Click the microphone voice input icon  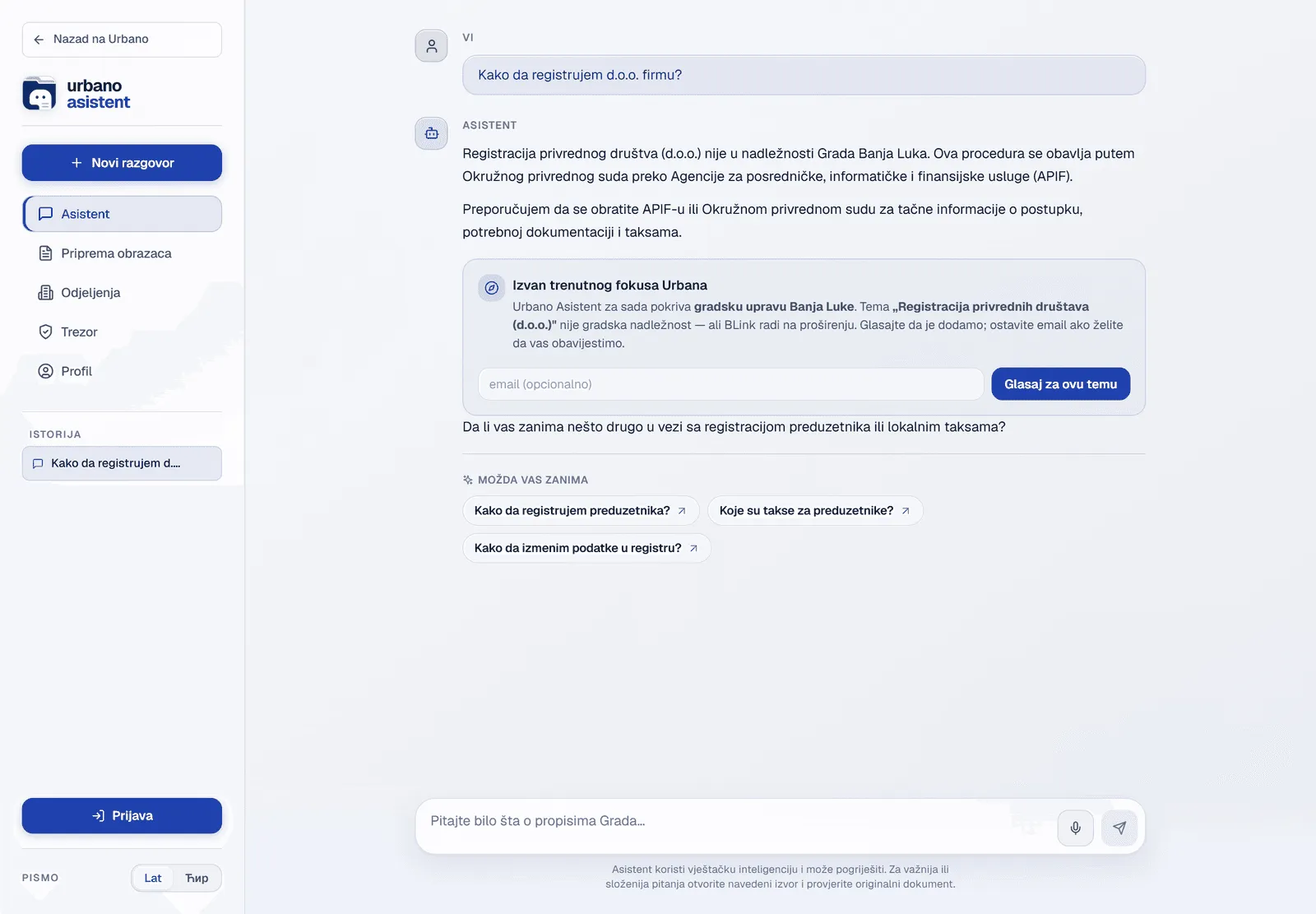(1075, 828)
